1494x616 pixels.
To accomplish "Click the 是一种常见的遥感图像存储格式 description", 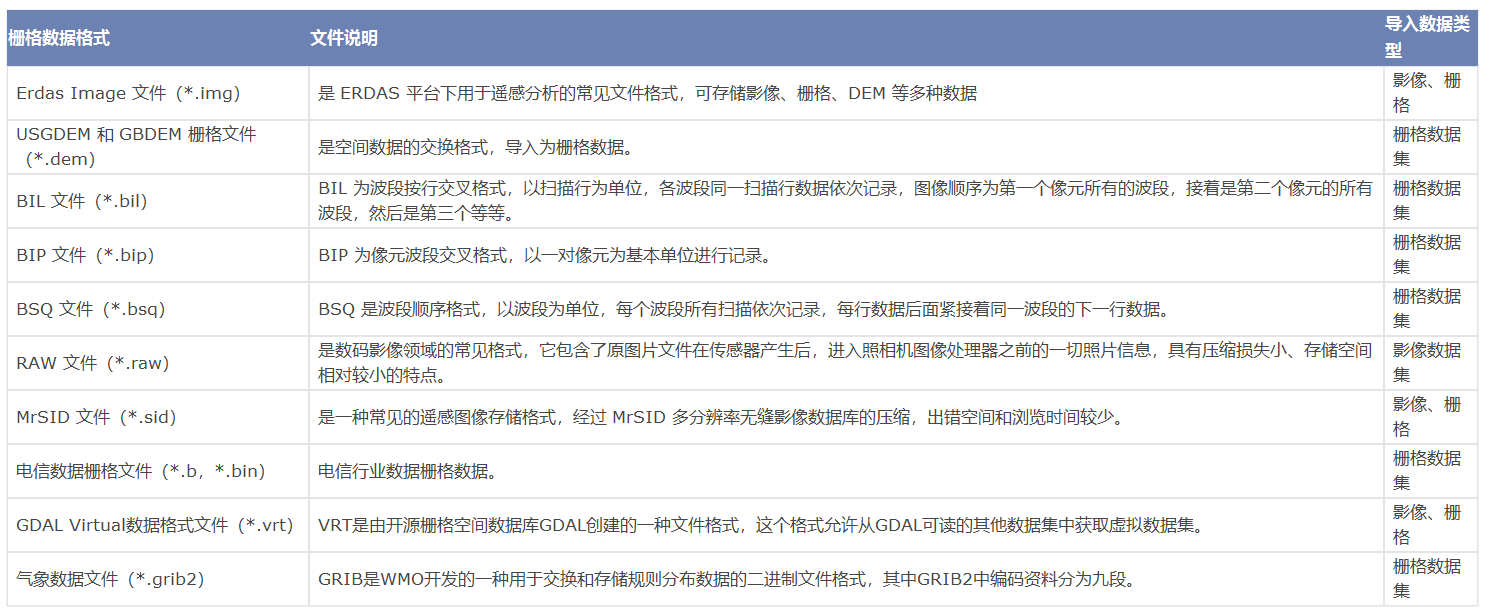I will click(721, 417).
